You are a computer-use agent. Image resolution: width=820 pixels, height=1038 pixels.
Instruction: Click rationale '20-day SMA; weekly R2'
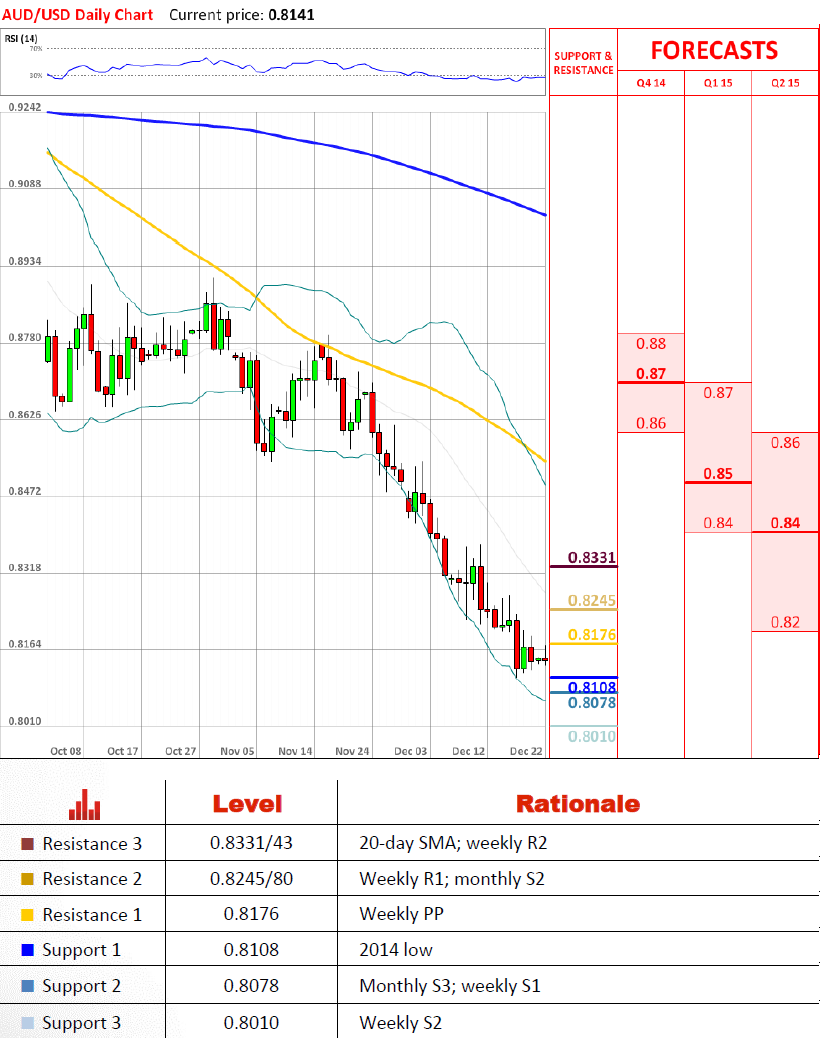(x=453, y=843)
